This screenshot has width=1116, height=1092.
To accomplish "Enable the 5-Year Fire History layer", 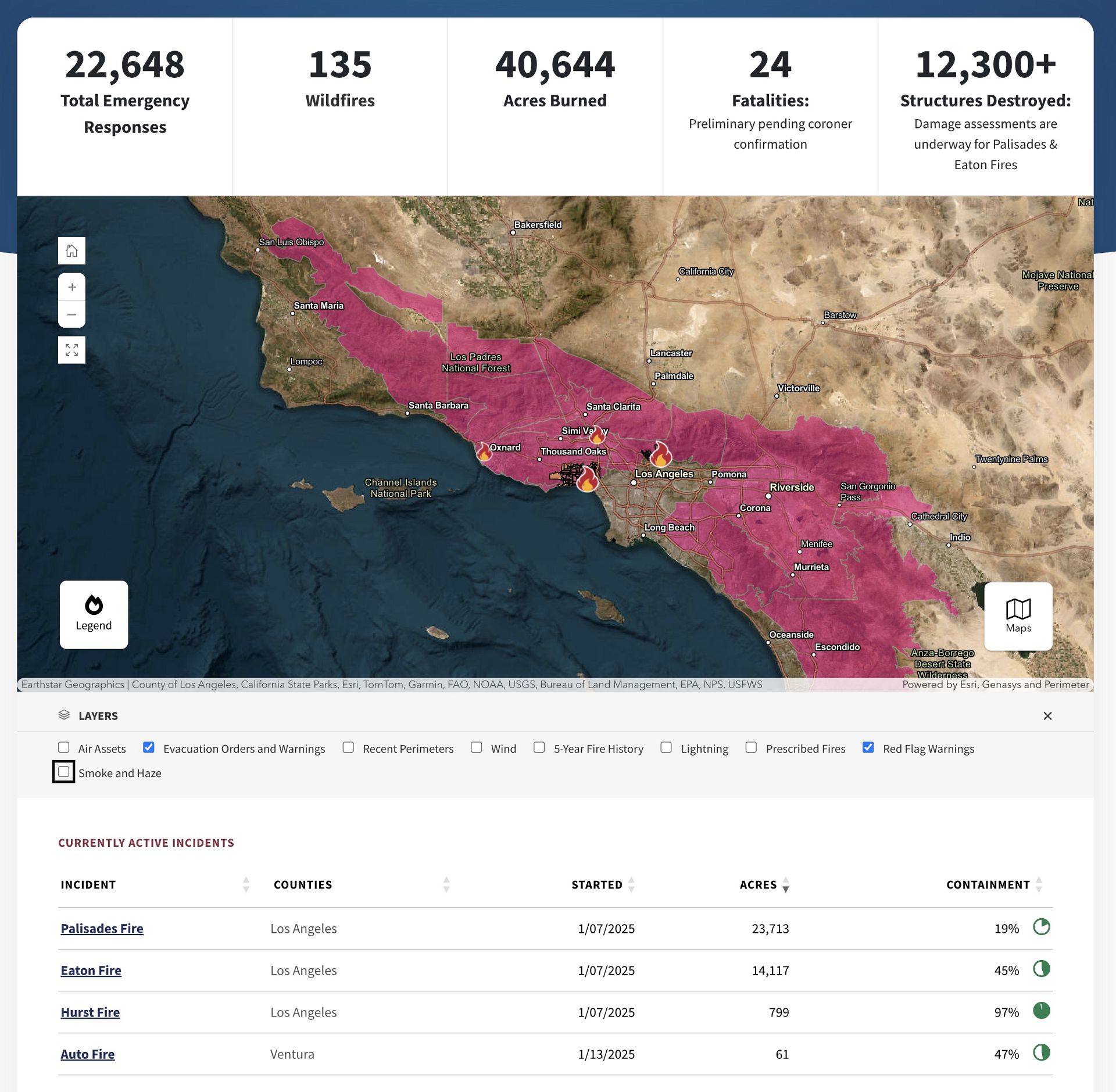I will [539, 748].
